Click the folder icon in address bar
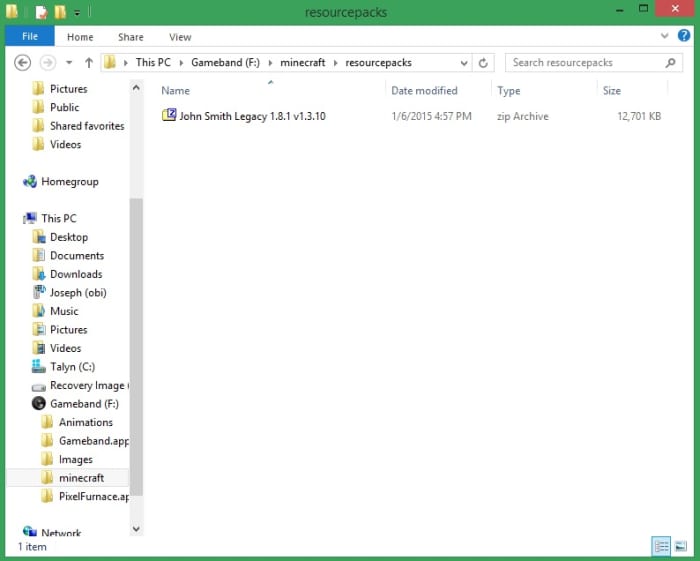This screenshot has height=561, width=700. click(x=110, y=62)
